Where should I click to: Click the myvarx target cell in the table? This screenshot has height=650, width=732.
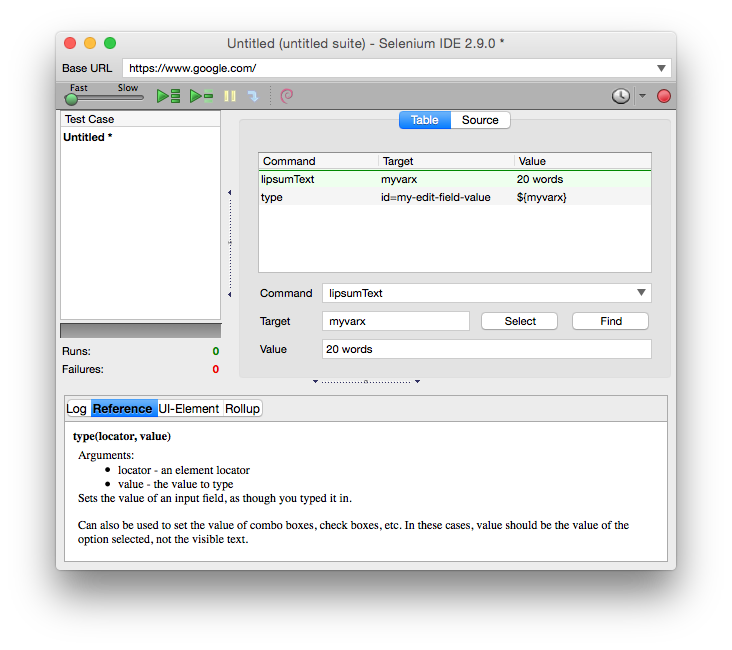point(399,179)
